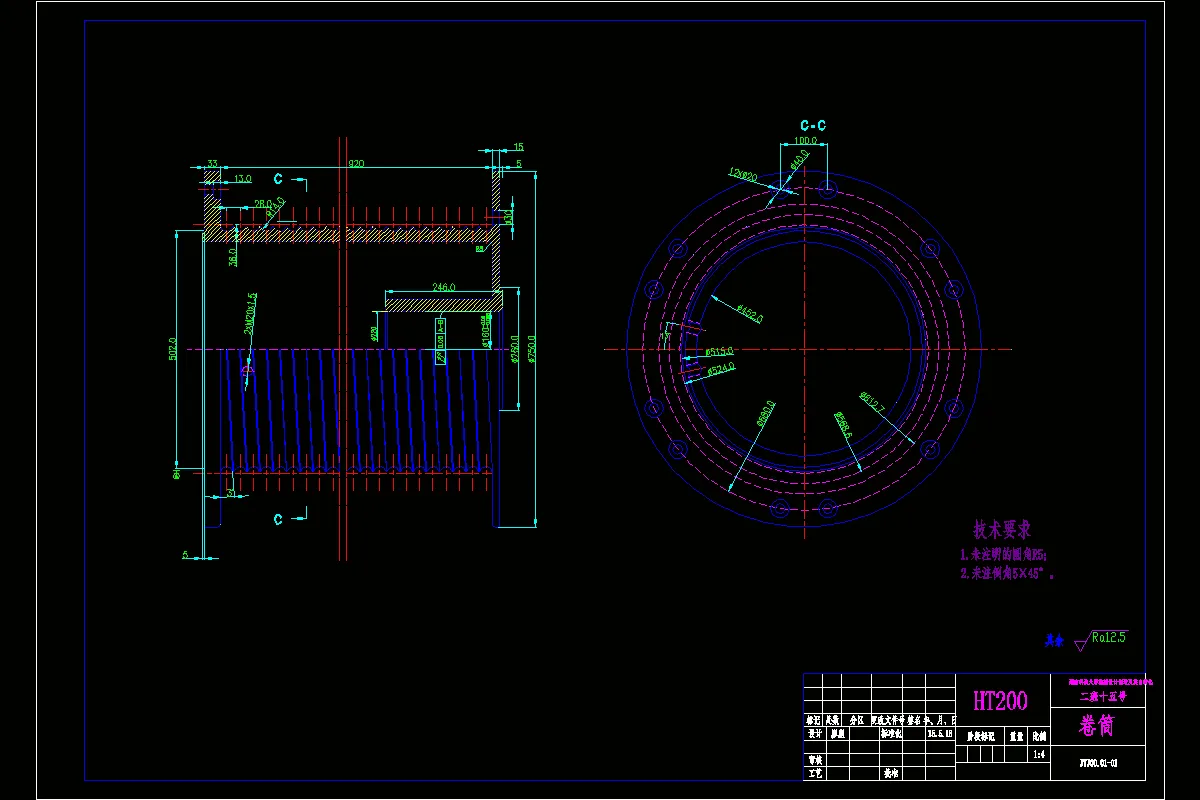1200x800 pixels.
Task: Click the HT200 material label in title block
Action: click(1000, 700)
